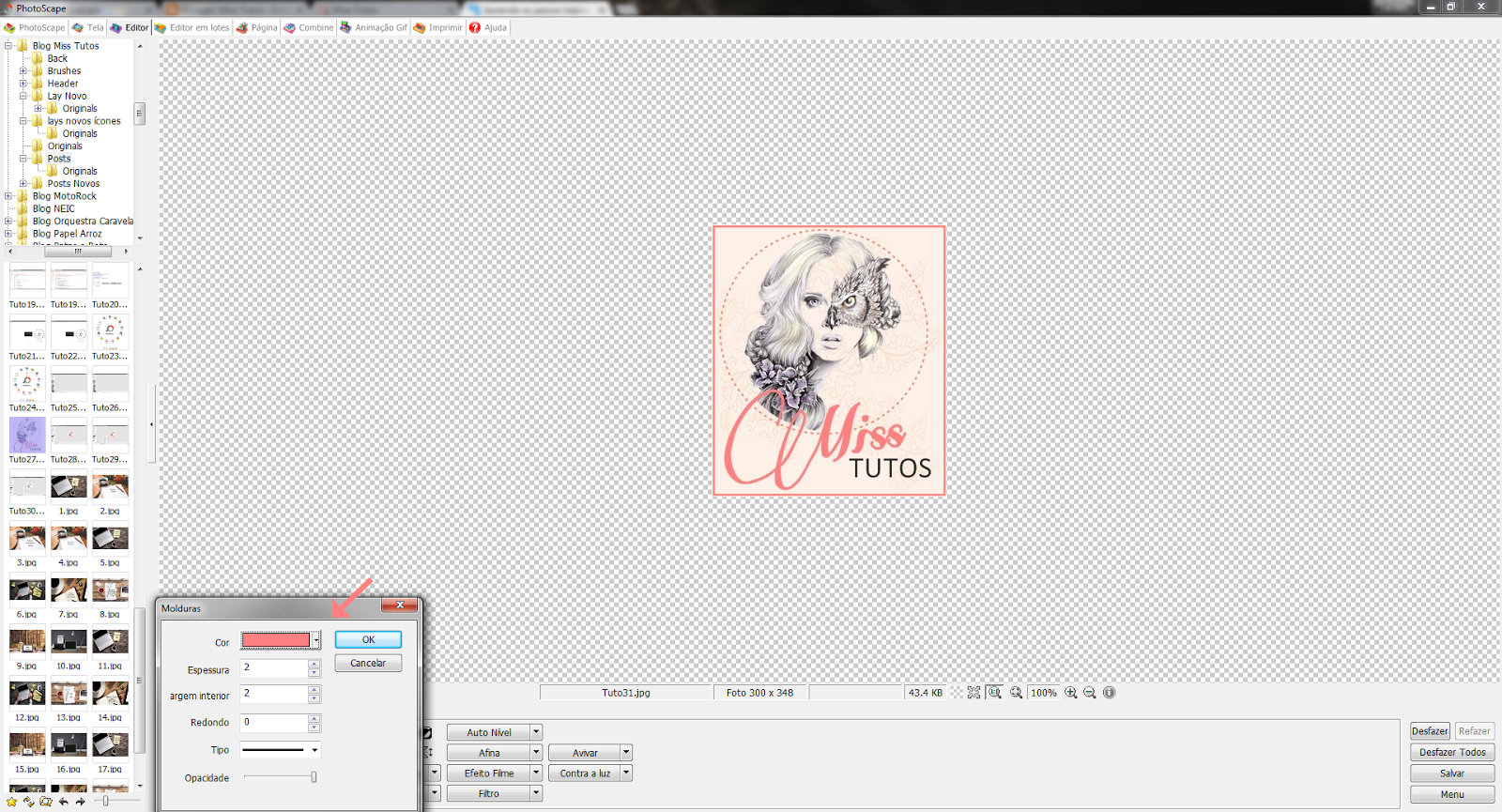
Task: Click the Ajuda help icon
Action: pos(475,27)
